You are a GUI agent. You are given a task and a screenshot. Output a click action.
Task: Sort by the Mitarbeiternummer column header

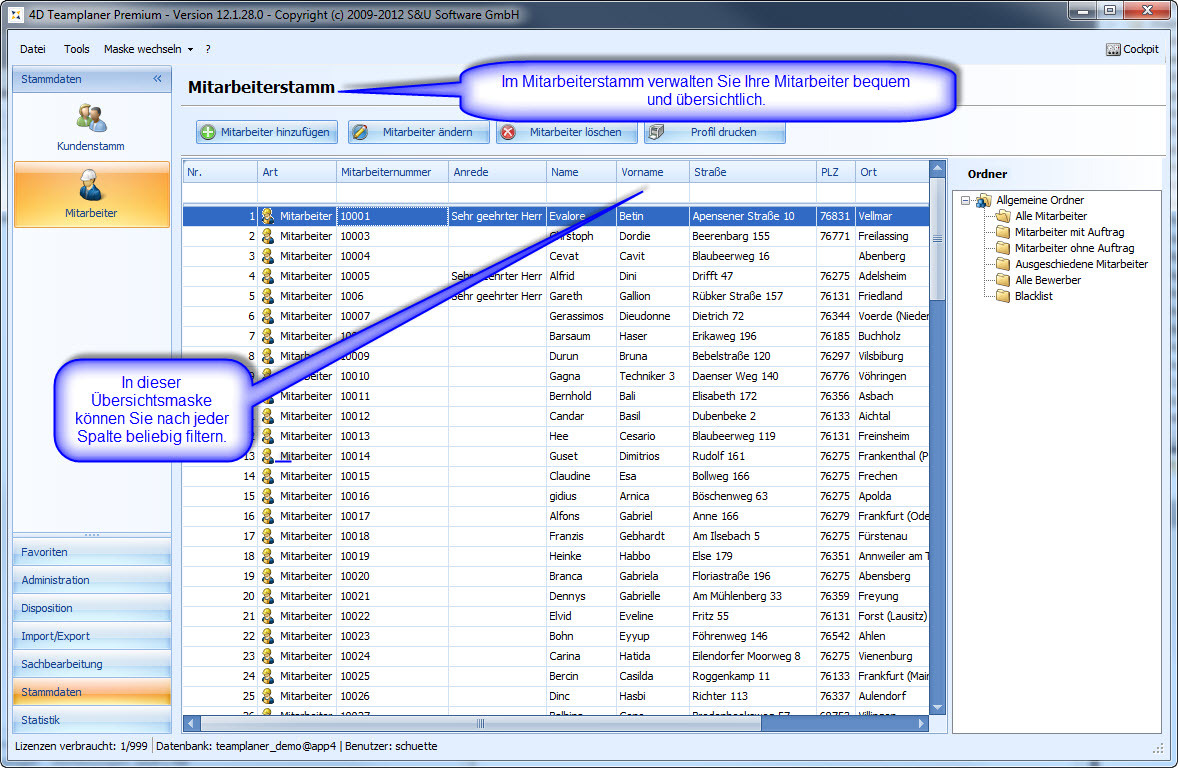click(x=386, y=172)
